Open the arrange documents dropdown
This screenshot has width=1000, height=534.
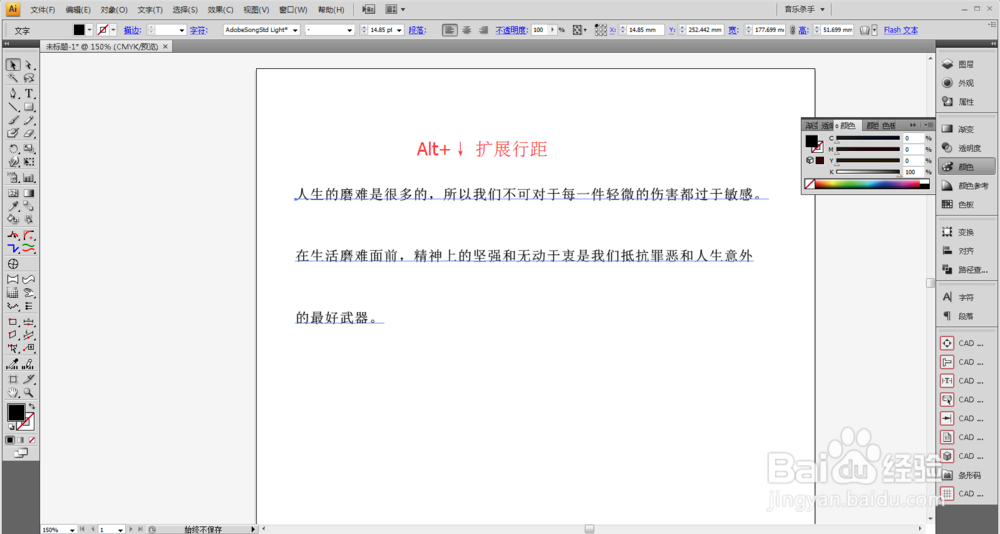(395, 10)
